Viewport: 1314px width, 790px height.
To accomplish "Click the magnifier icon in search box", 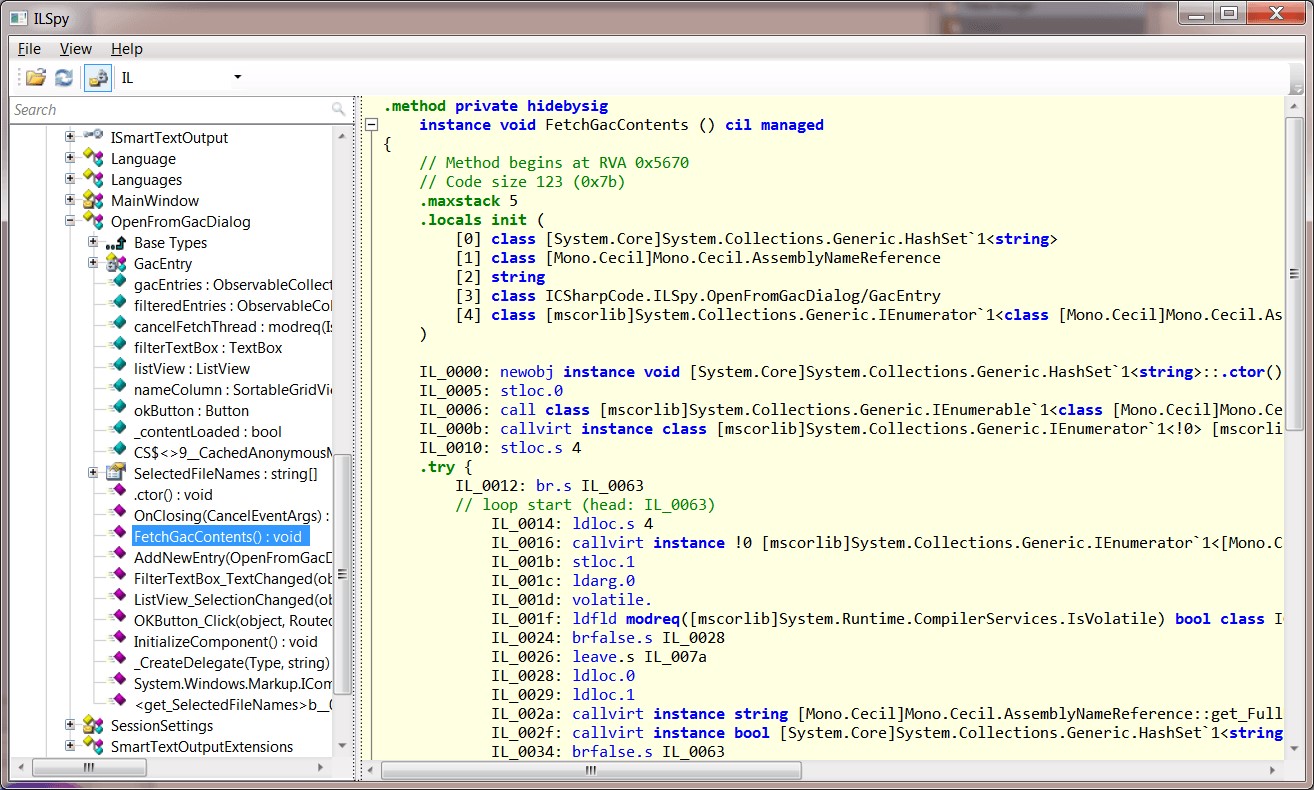I will point(339,110).
